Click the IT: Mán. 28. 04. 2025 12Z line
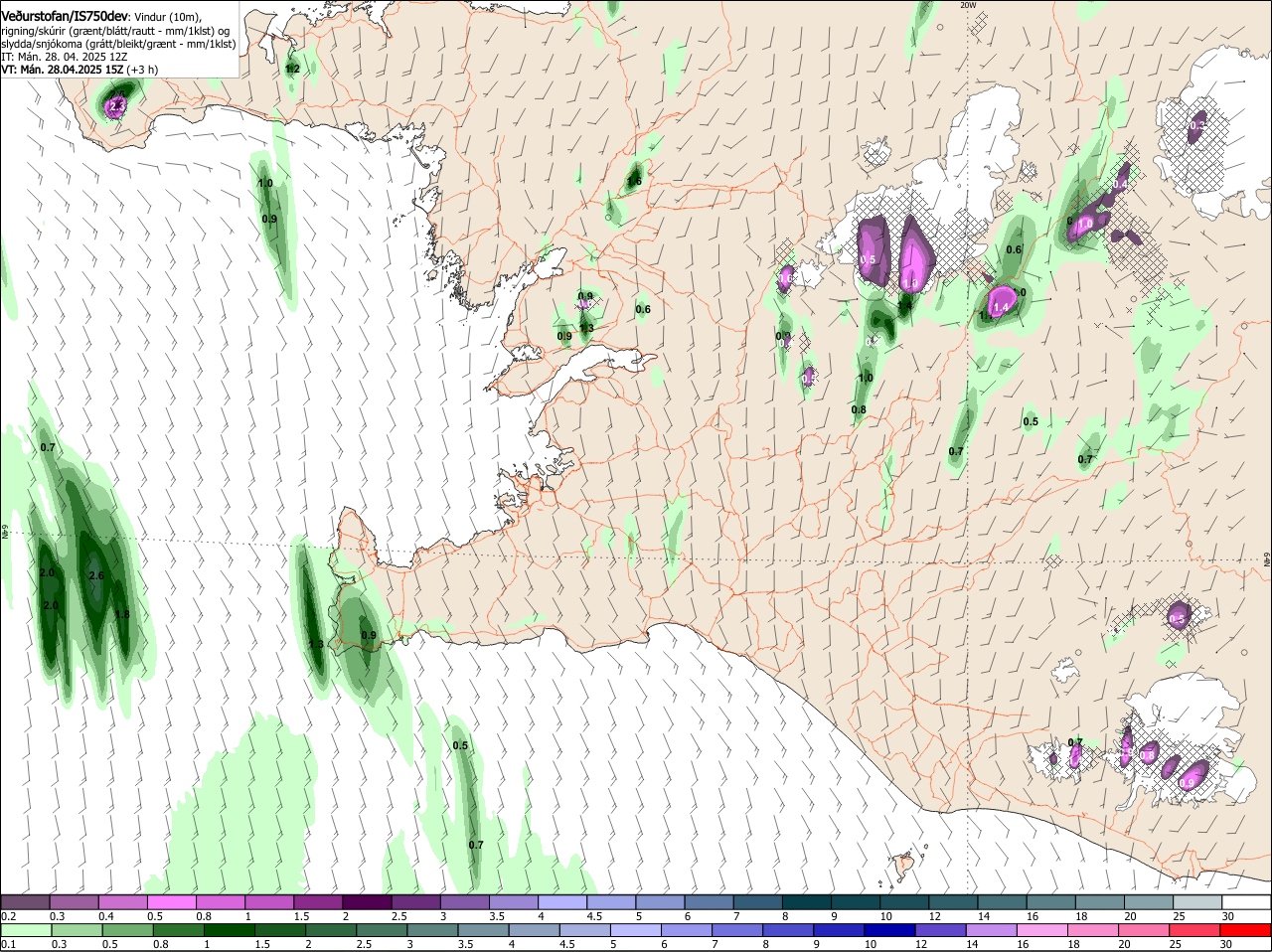 (64, 57)
